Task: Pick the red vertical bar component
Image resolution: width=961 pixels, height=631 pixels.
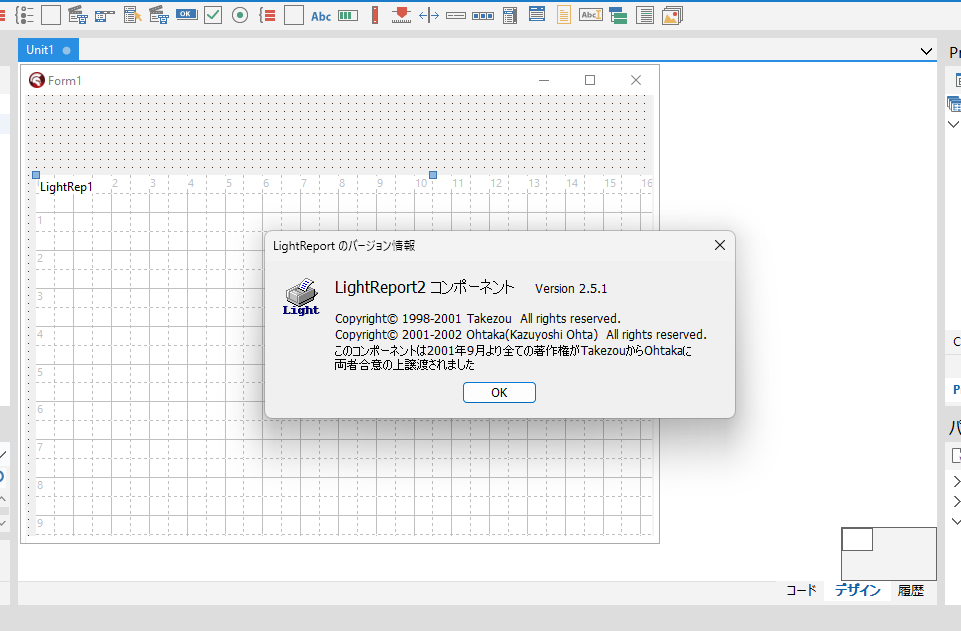Action: [374, 15]
